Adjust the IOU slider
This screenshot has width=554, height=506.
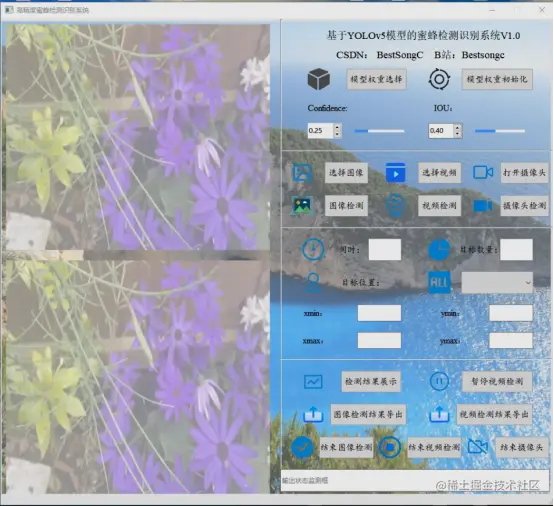point(500,131)
